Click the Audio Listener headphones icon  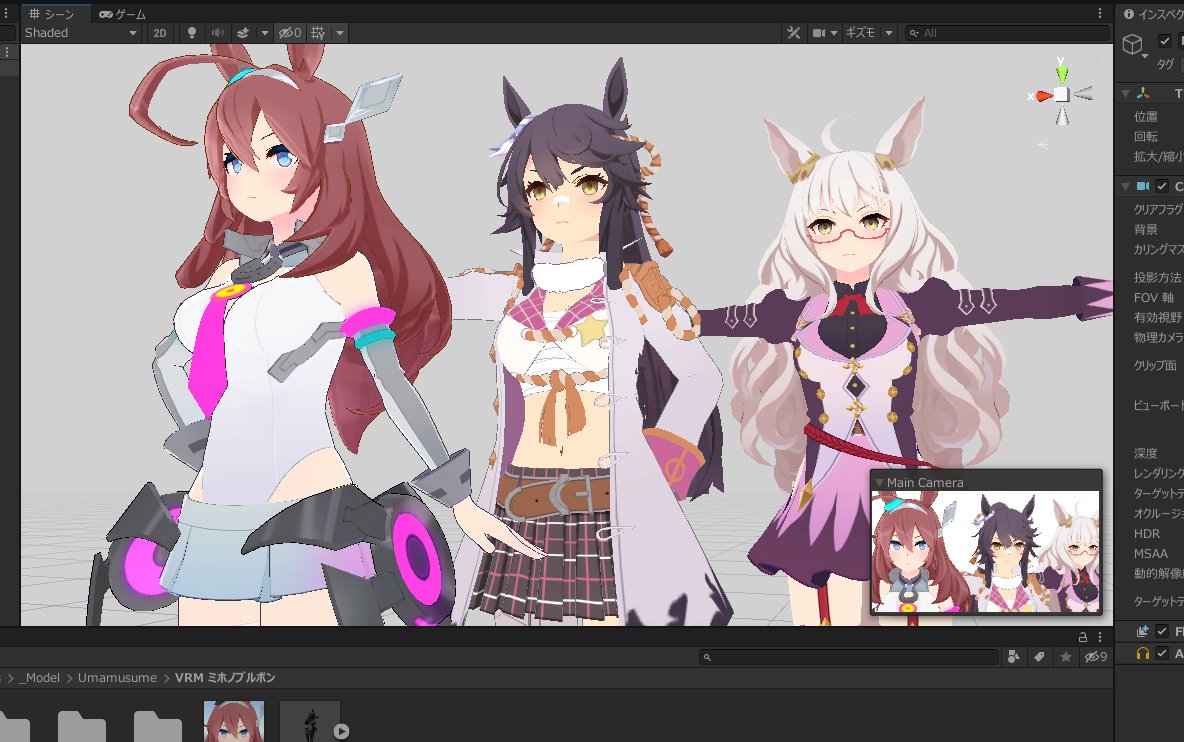pos(1143,653)
